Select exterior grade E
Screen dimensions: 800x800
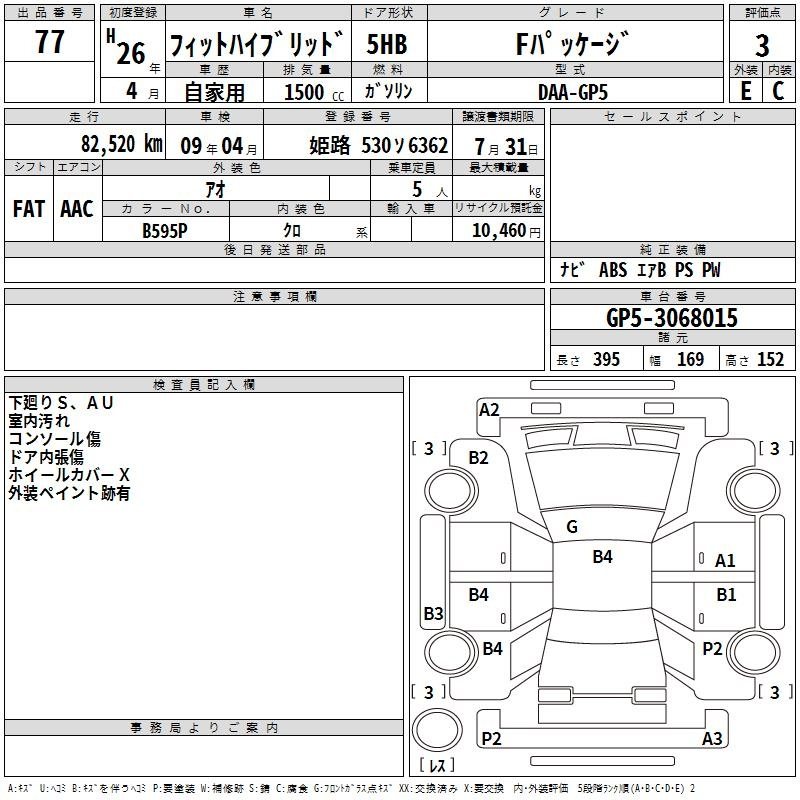(745, 91)
